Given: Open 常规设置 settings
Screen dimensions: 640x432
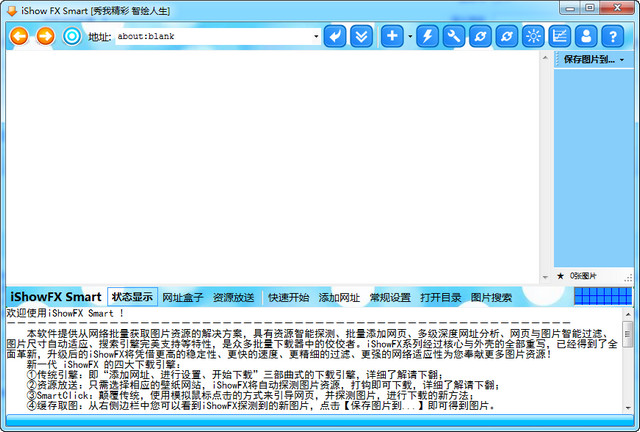Looking at the screenshot, I should 390,298.
